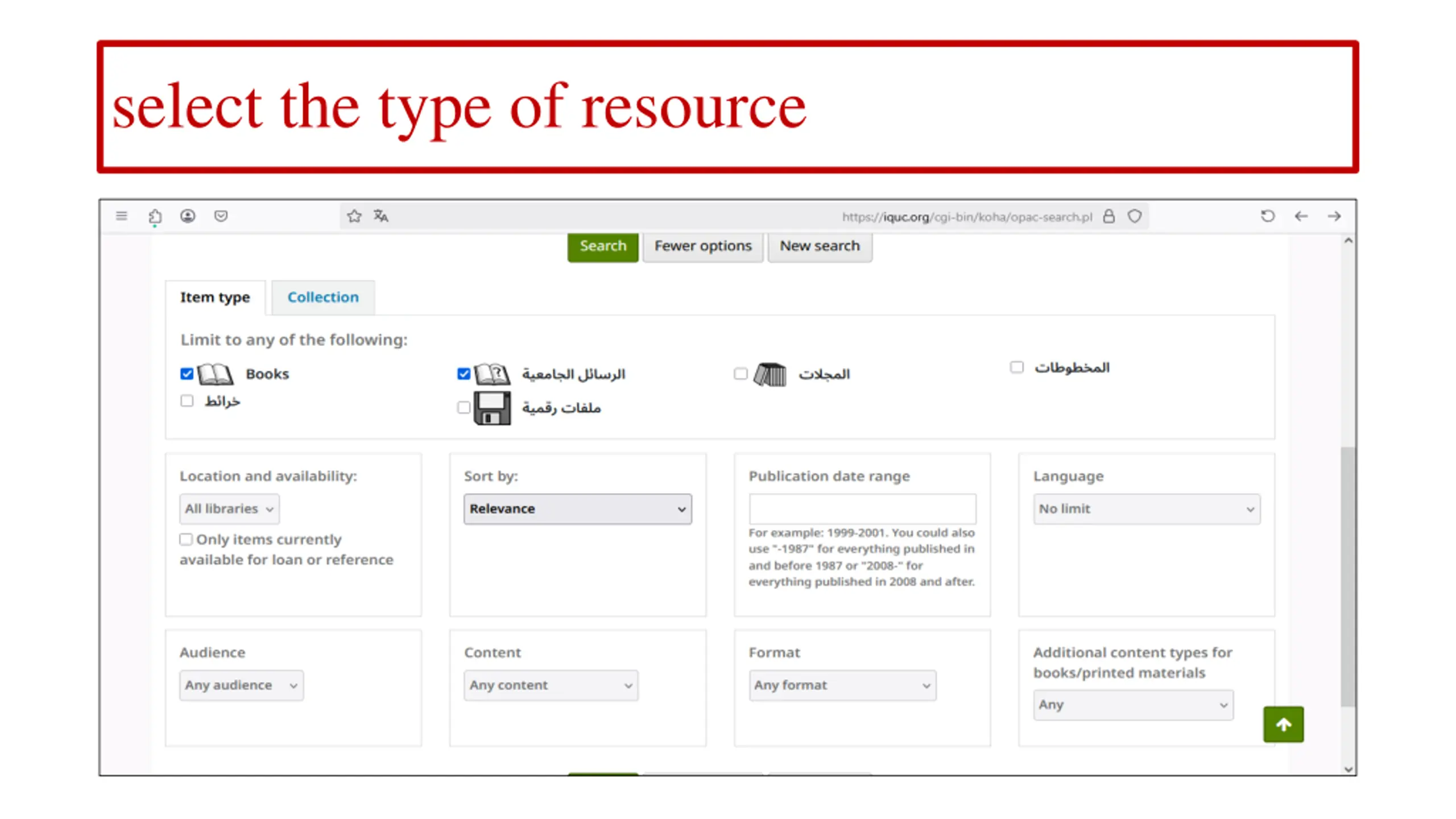Reload the page with the refresh icon
This screenshot has width=1456, height=819.
(1268, 216)
